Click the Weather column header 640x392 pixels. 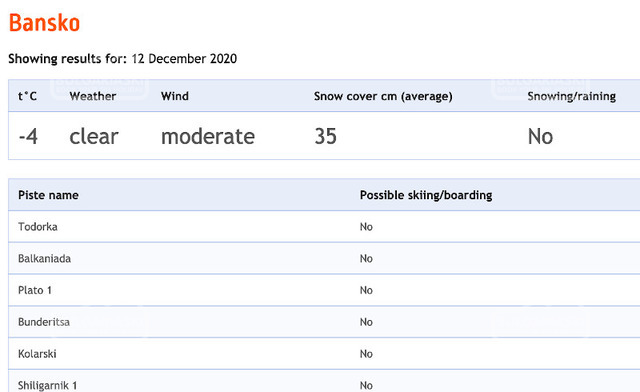93,96
